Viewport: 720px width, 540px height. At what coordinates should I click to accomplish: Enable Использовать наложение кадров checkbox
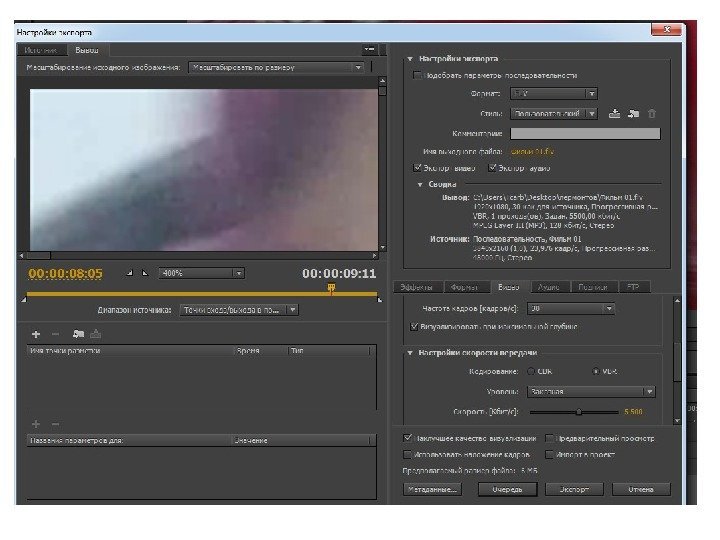click(x=407, y=455)
